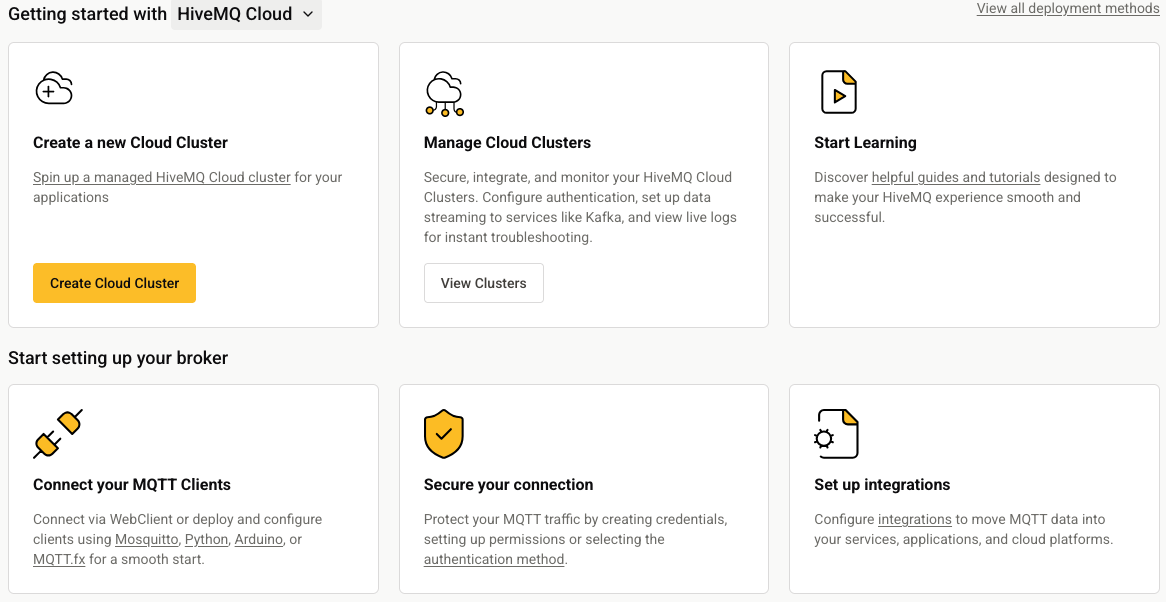Open the authentication method link
This screenshot has height=602, width=1166.
tap(494, 559)
